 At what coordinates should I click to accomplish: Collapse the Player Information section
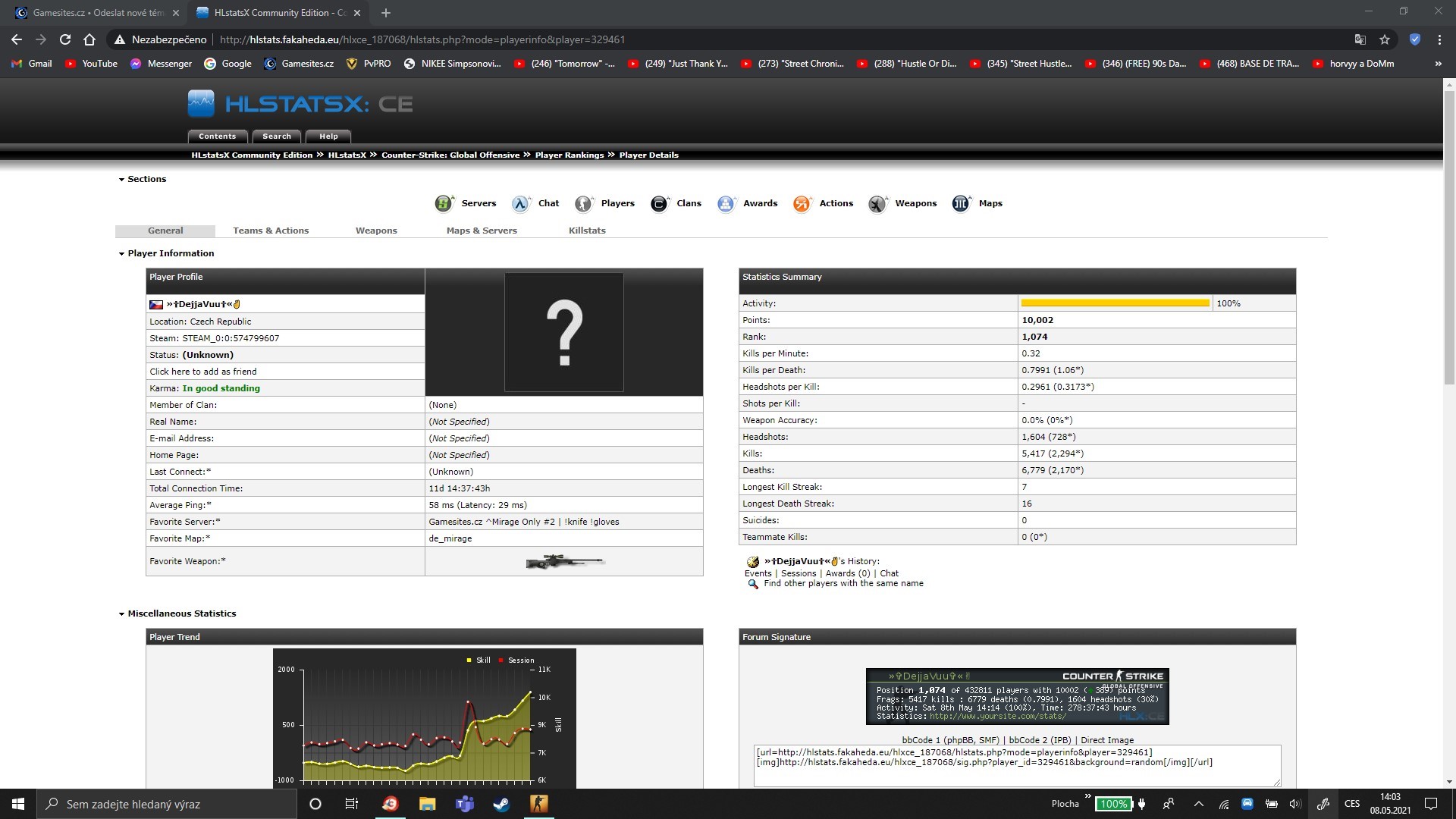point(121,254)
